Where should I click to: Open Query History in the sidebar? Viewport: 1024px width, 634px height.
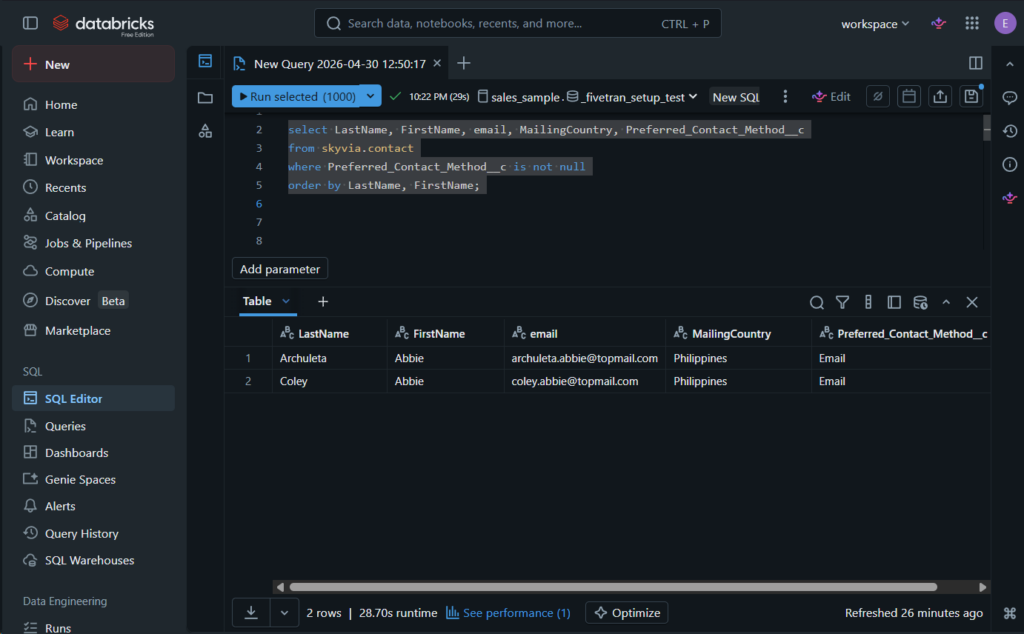click(93, 533)
